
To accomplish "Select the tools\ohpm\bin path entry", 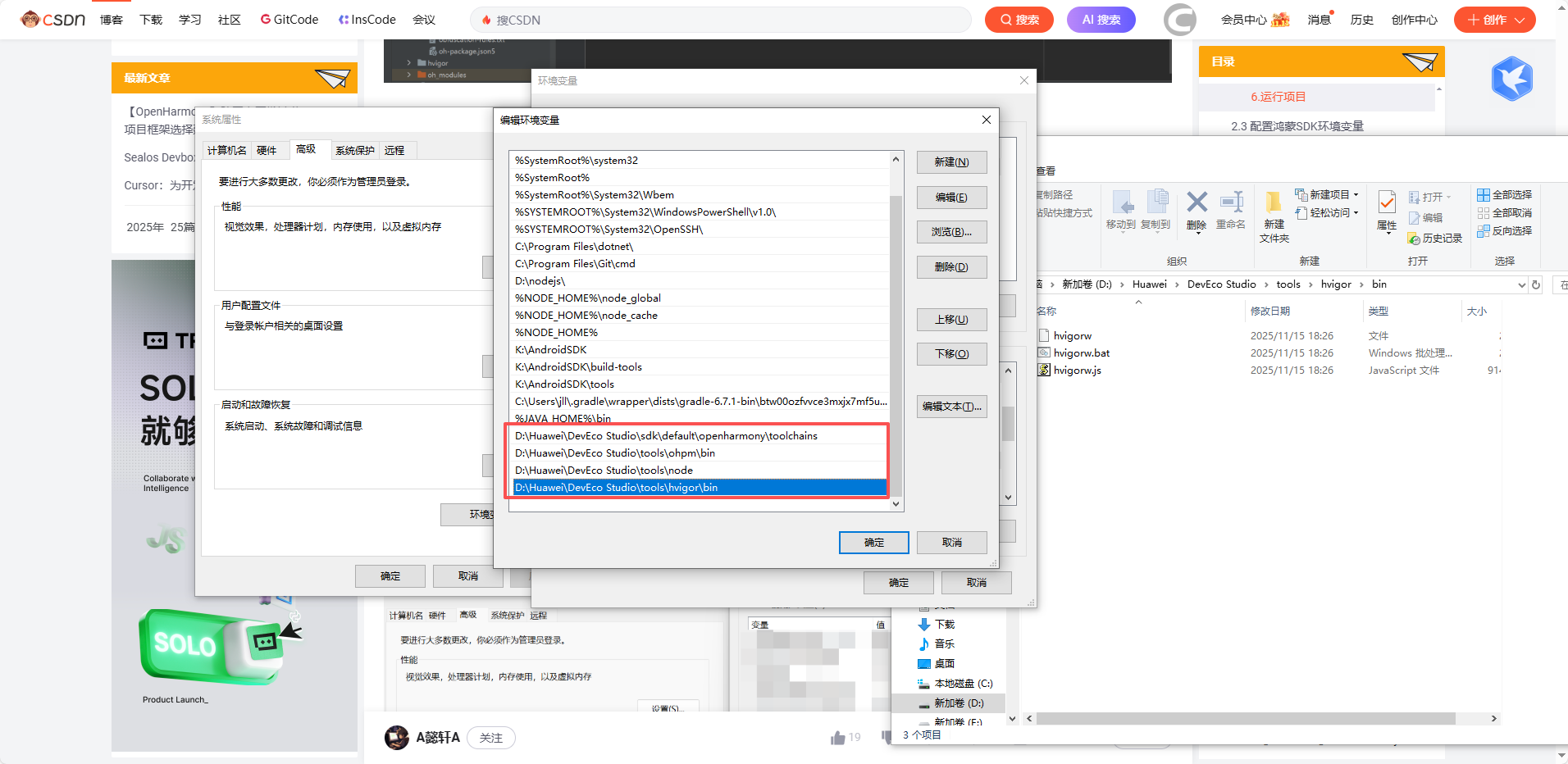I will click(700, 453).
